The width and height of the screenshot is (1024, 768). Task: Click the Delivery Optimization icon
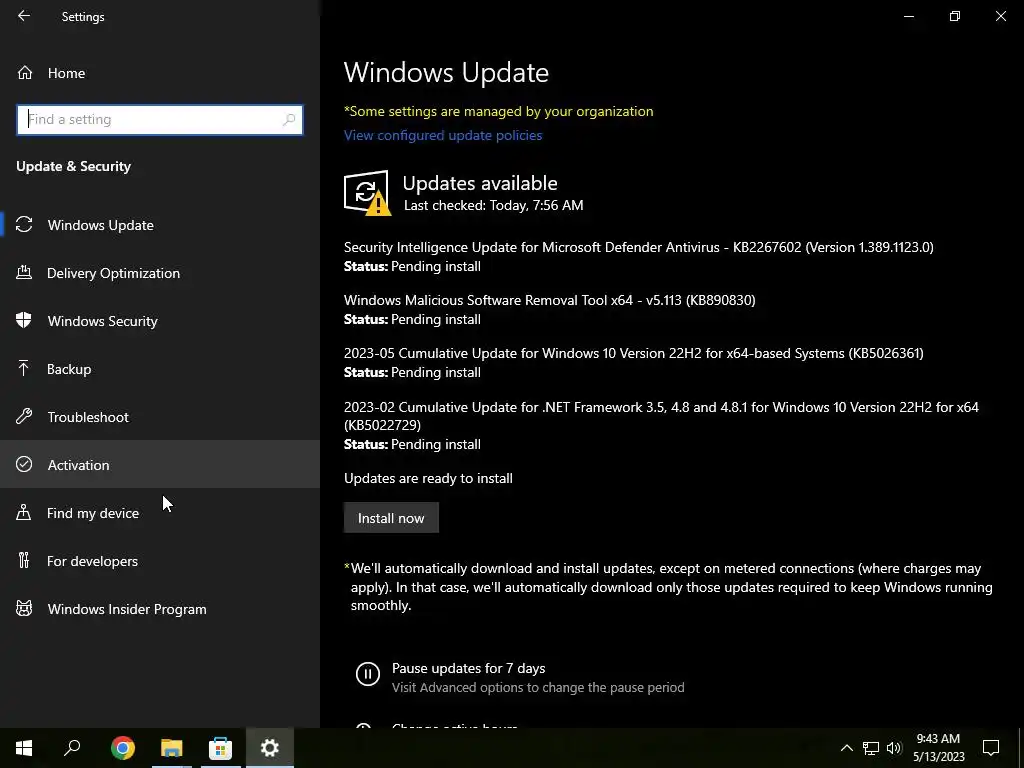click(x=24, y=272)
